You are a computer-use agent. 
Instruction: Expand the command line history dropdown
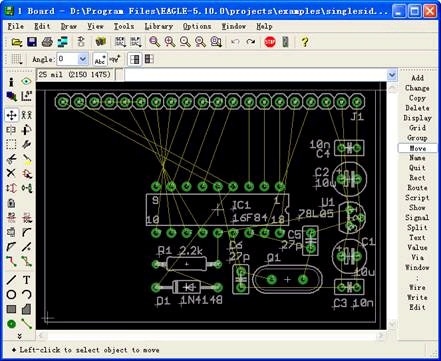tap(392, 74)
